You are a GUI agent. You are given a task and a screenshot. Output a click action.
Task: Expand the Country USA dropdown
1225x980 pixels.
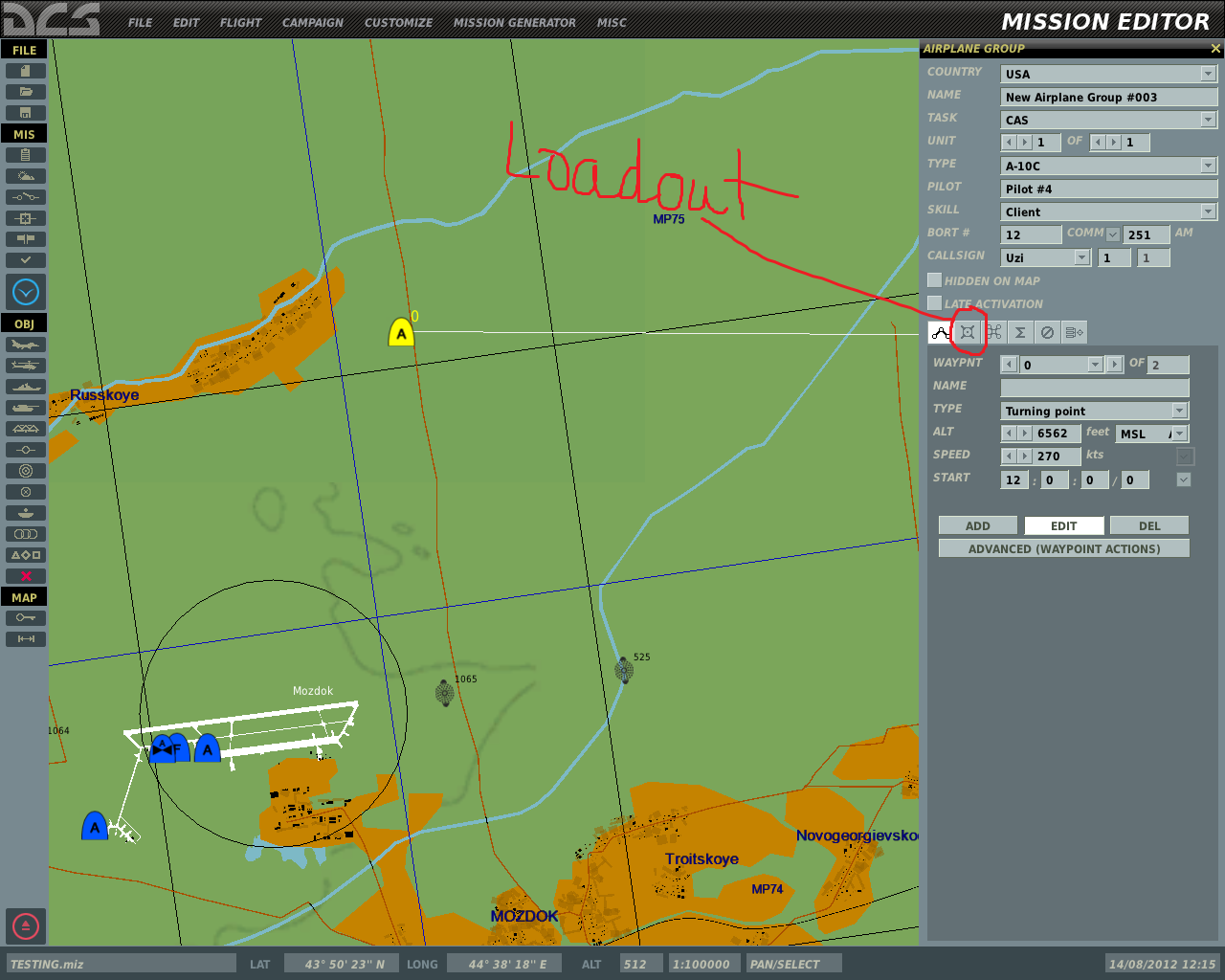pyautogui.click(x=1208, y=74)
